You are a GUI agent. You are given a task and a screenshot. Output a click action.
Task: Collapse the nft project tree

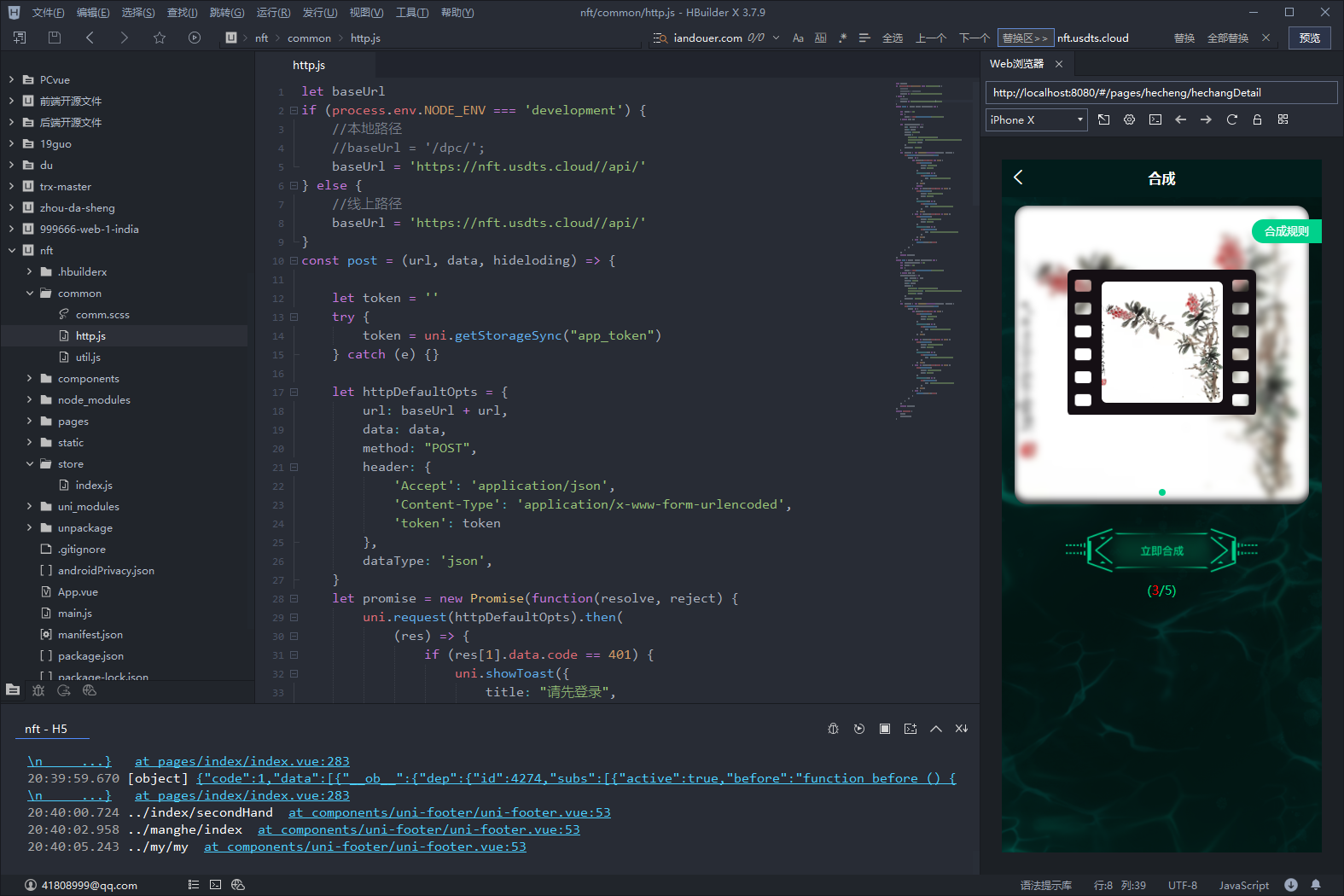(11, 250)
